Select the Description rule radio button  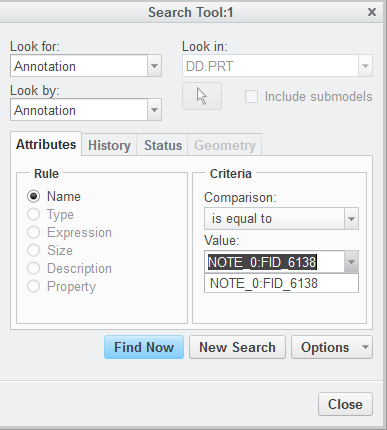click(33, 268)
